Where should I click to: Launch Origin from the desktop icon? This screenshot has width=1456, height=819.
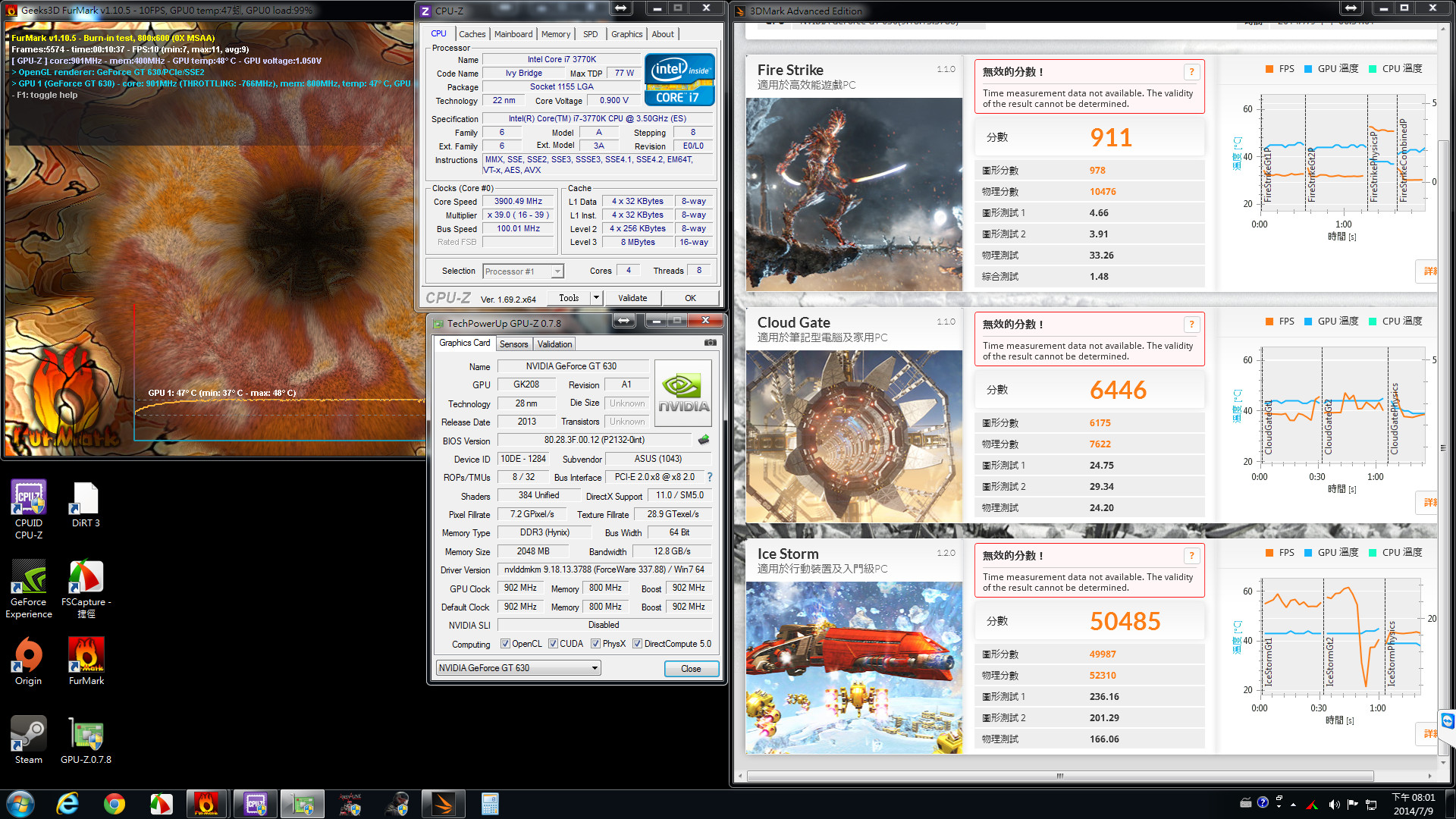coord(29,661)
